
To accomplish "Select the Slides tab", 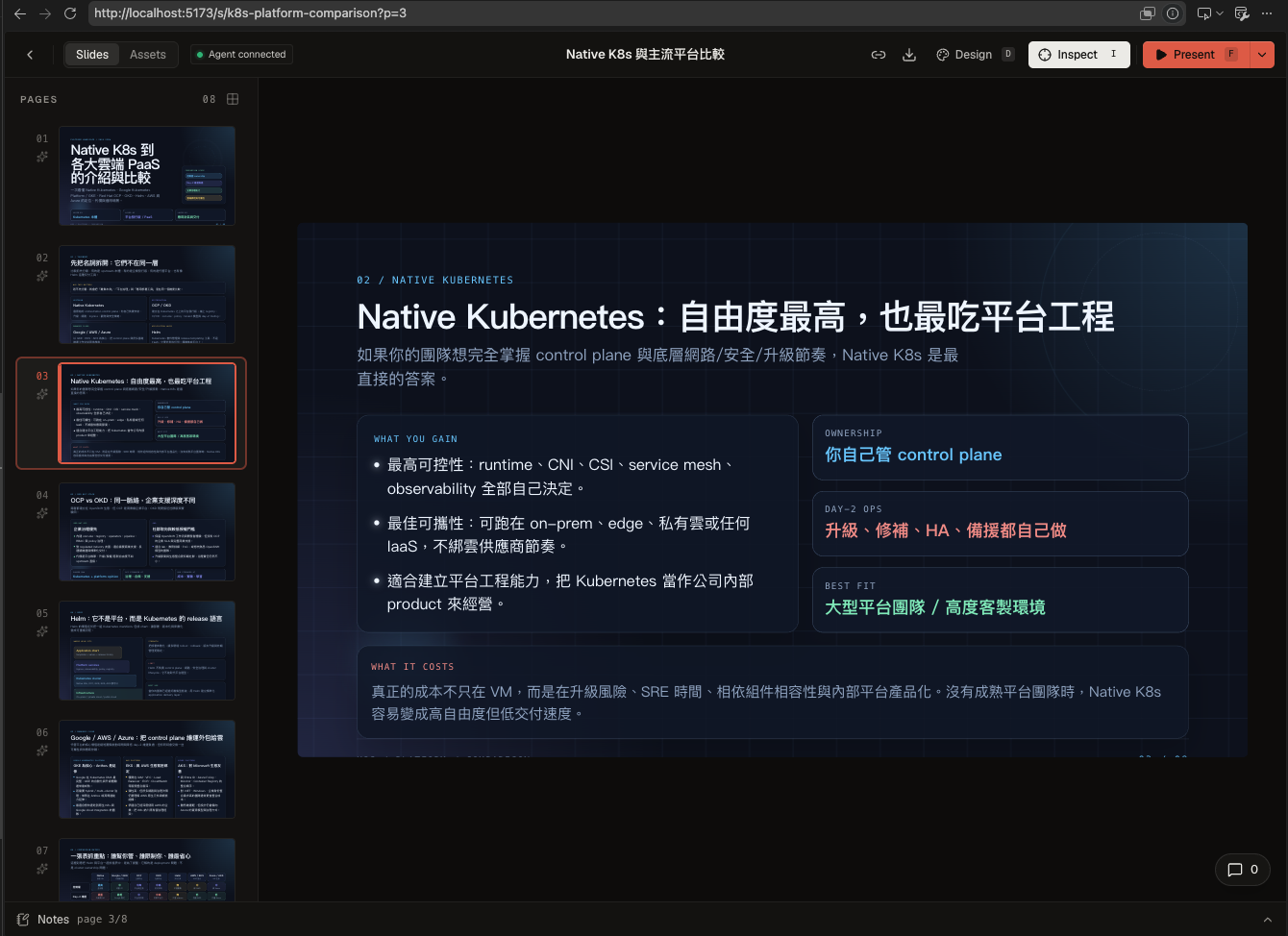I will 92,55.
